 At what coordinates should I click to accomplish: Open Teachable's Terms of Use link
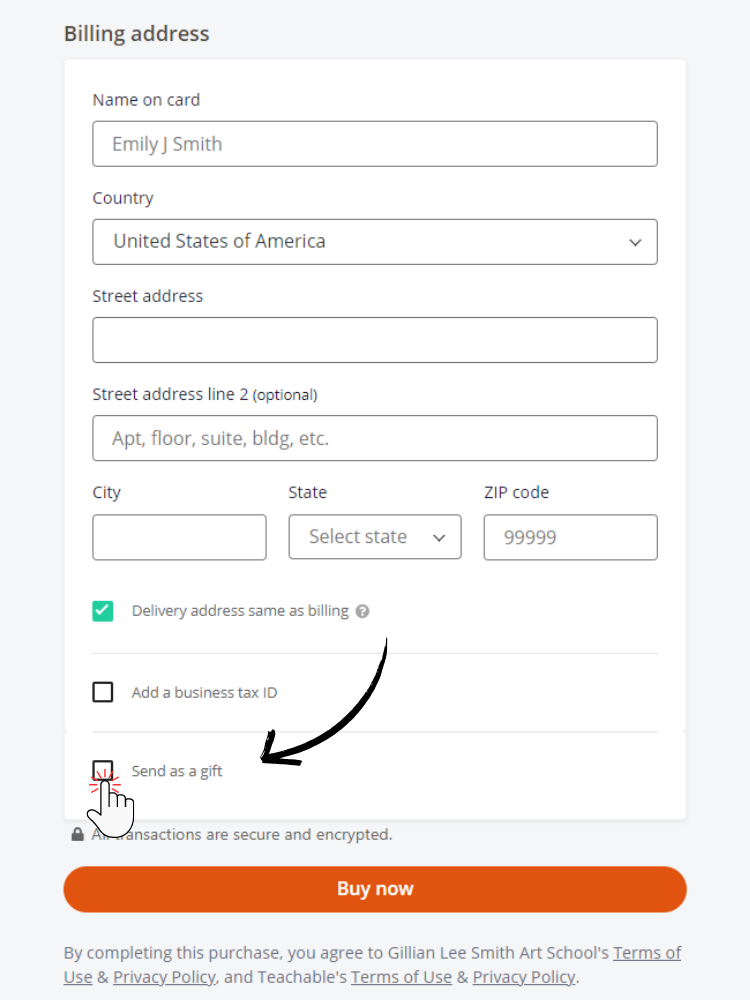401,977
